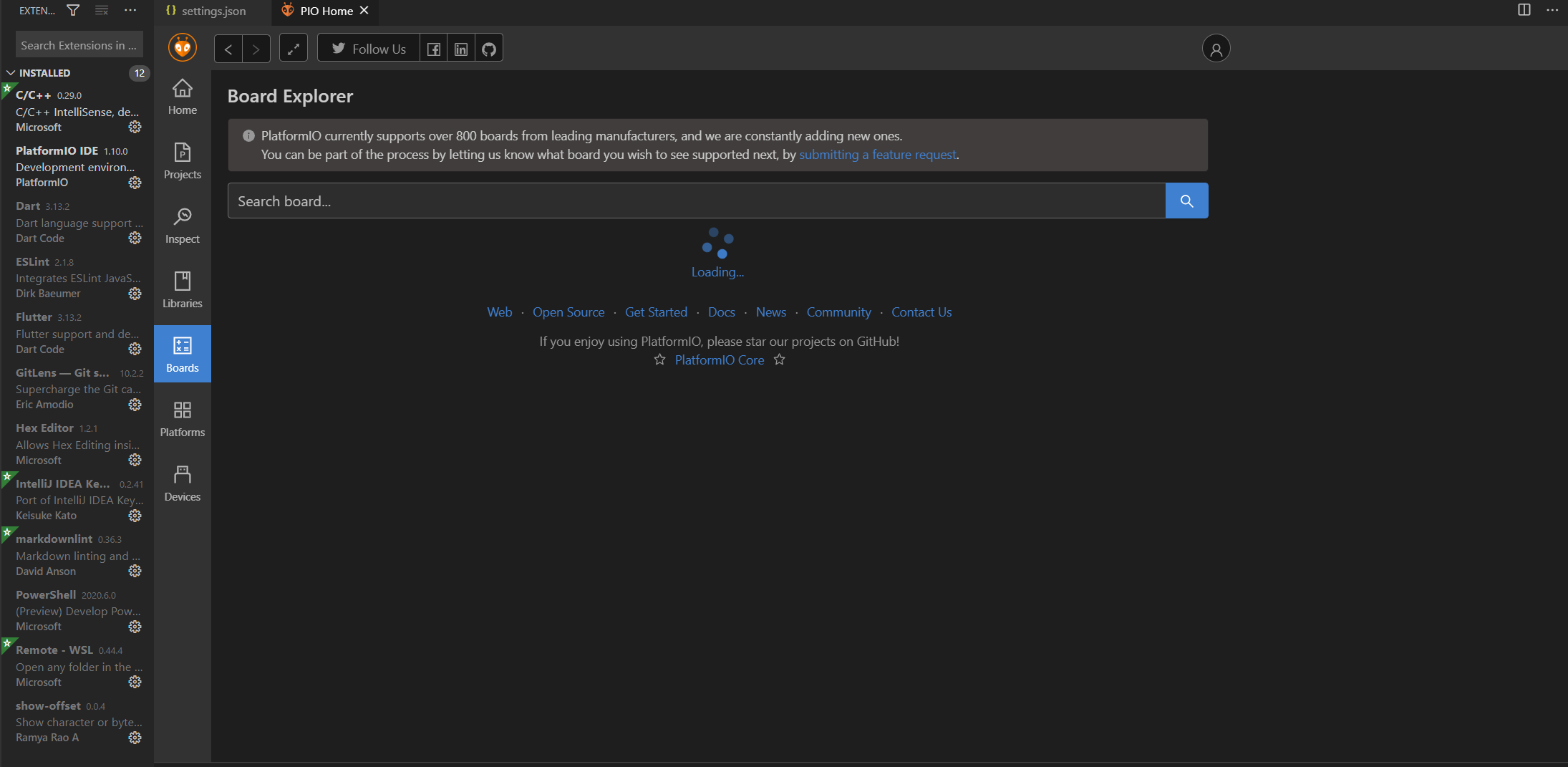
Task: Open the submitting a feature request link
Action: [x=878, y=154]
